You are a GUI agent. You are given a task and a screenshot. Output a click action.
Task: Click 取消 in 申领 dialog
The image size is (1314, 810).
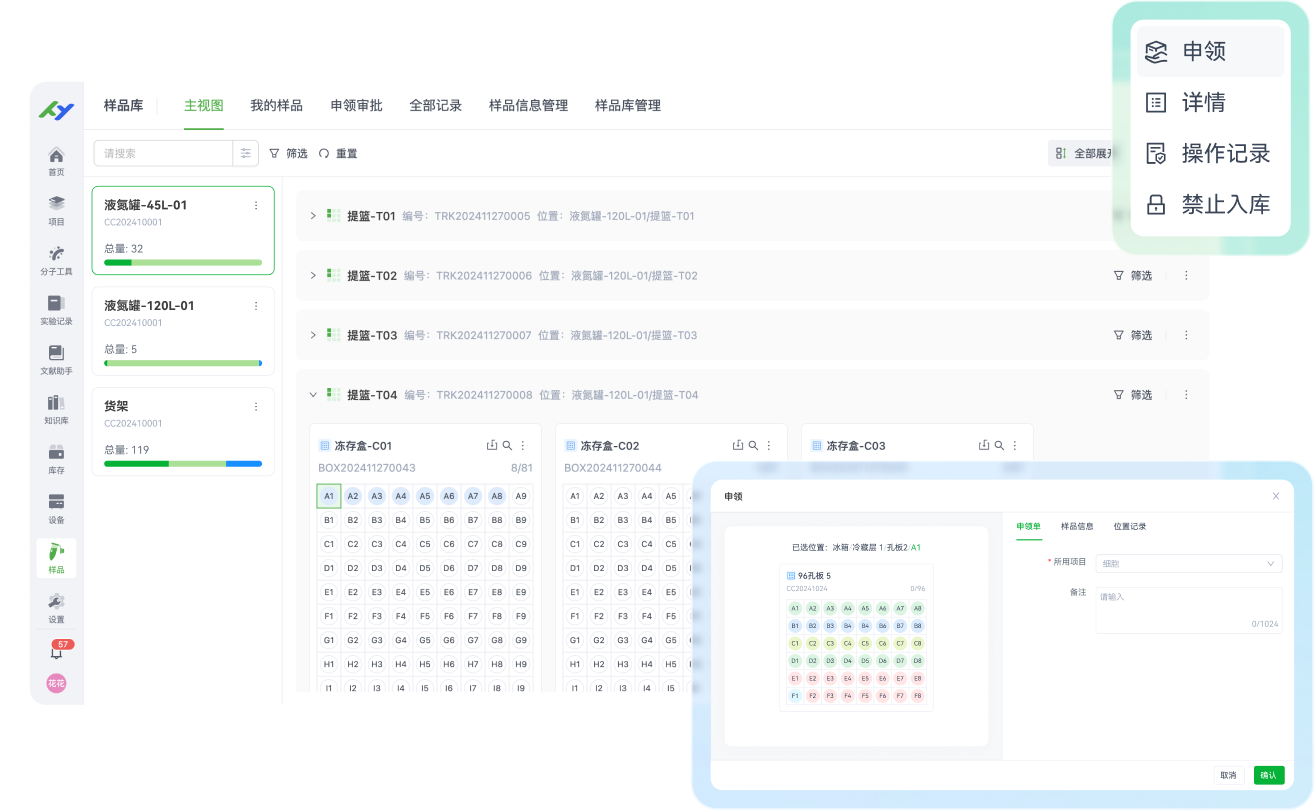coord(1228,775)
